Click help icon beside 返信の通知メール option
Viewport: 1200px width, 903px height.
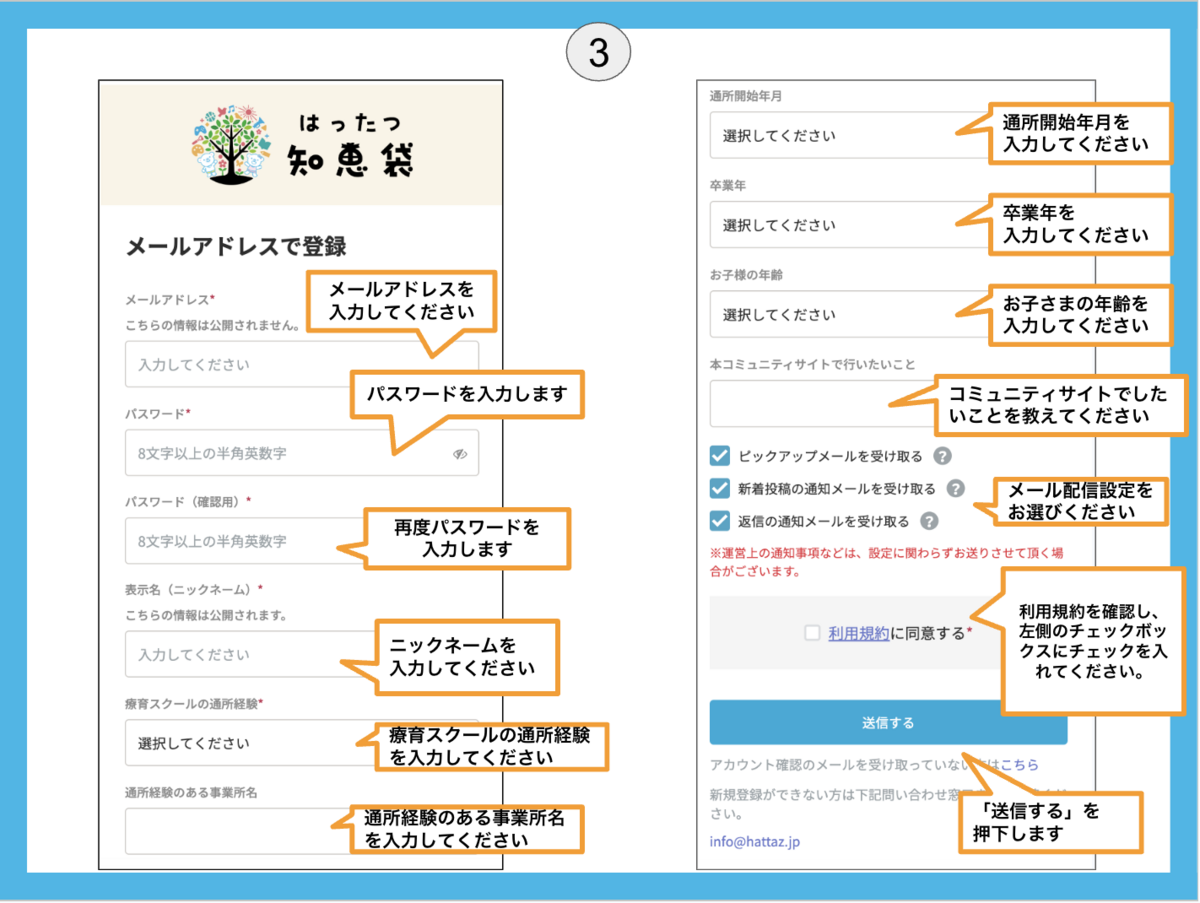pyautogui.click(x=929, y=521)
